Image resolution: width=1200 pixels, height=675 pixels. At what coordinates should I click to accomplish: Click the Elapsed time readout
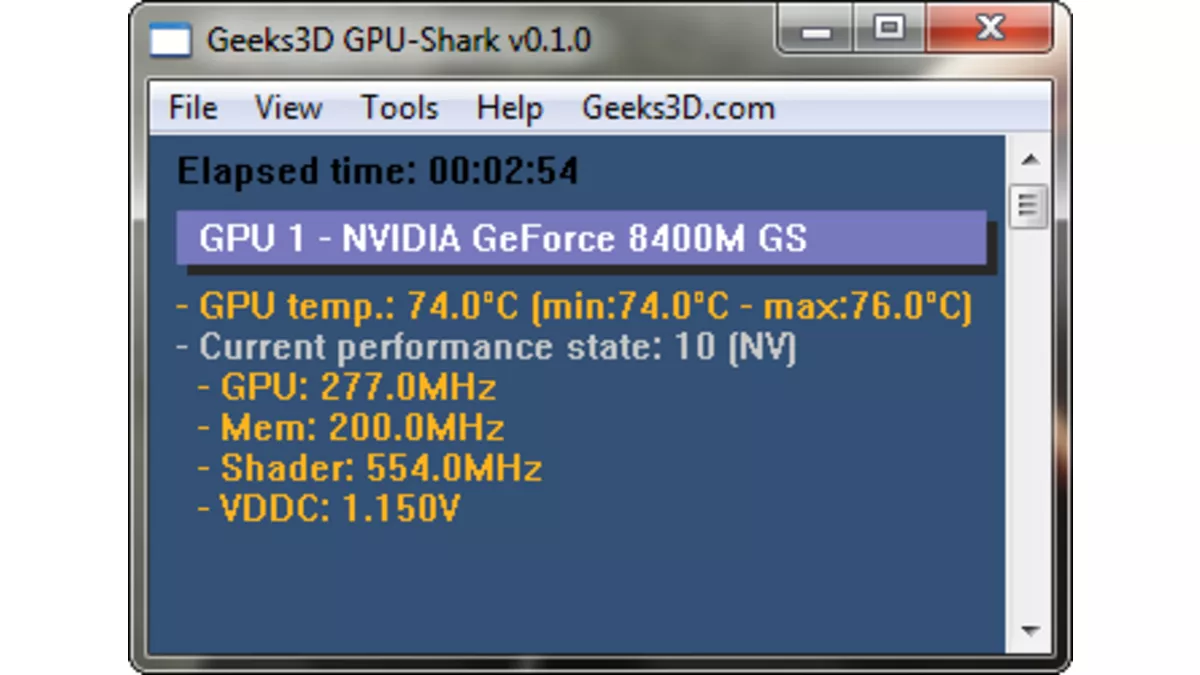click(378, 171)
